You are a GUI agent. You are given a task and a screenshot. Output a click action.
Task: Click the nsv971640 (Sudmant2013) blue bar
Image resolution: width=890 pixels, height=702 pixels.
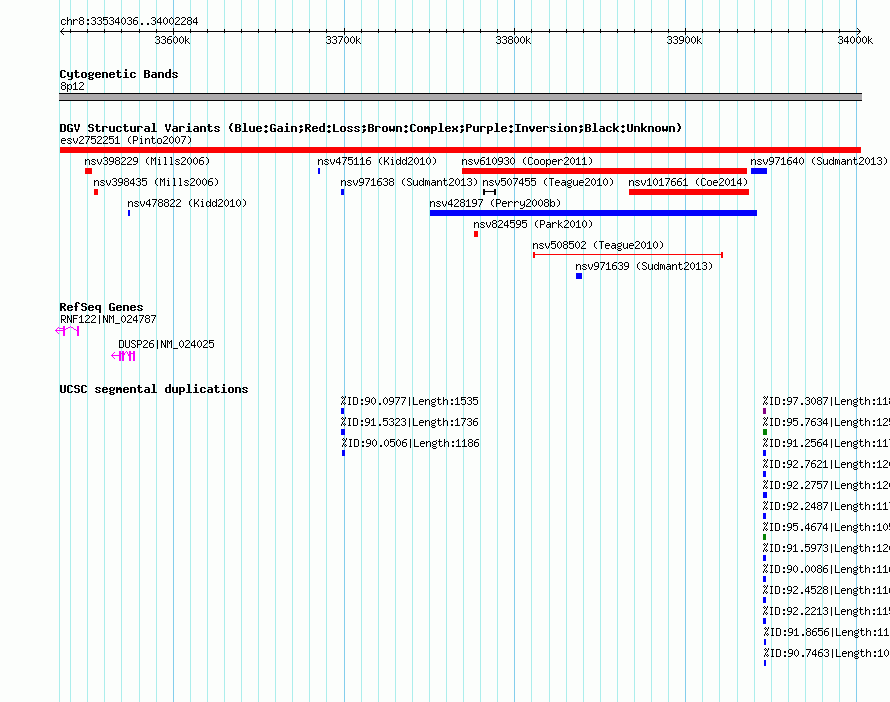[759, 171]
